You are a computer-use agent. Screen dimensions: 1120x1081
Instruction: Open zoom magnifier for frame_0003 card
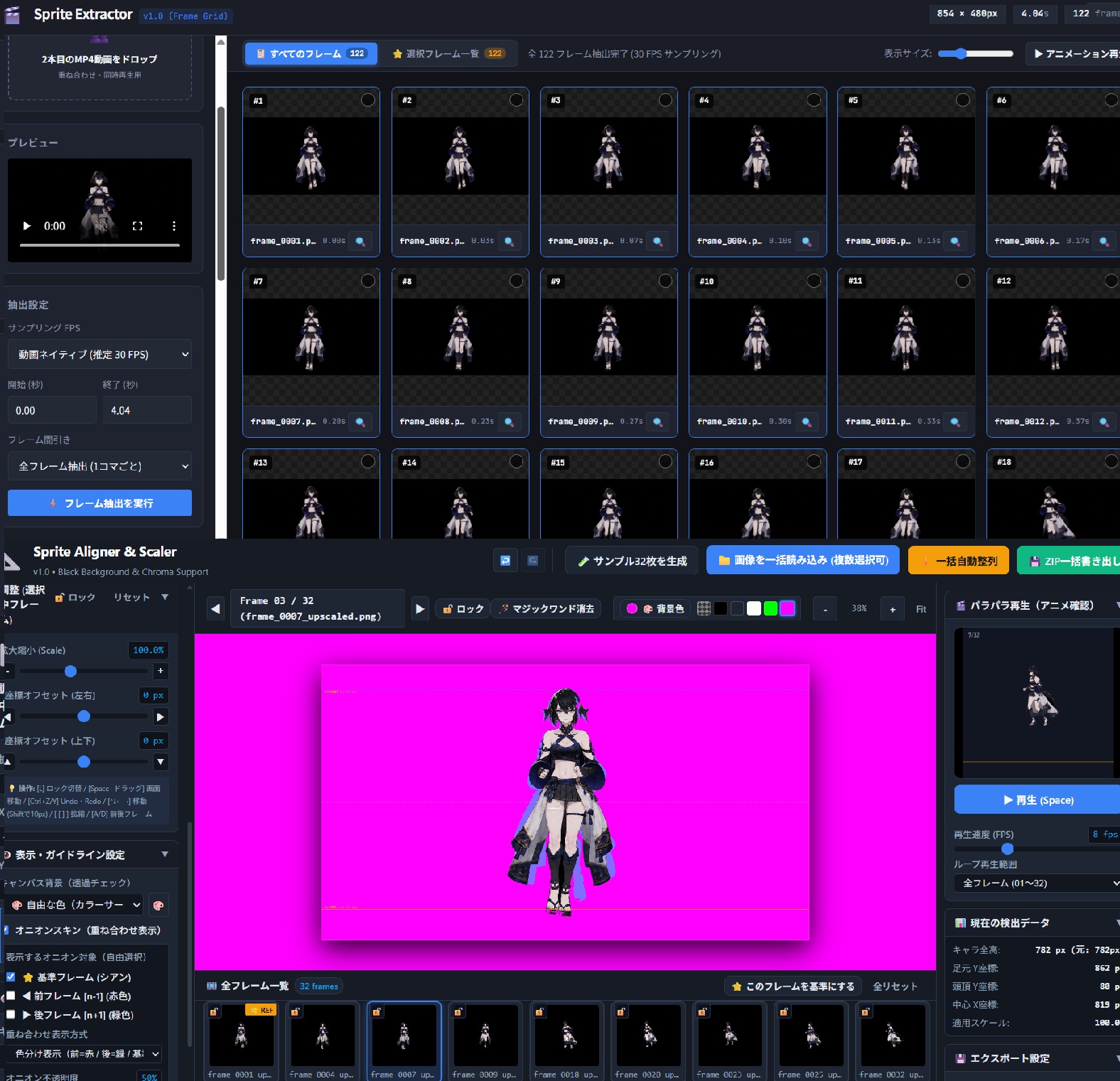click(x=658, y=241)
